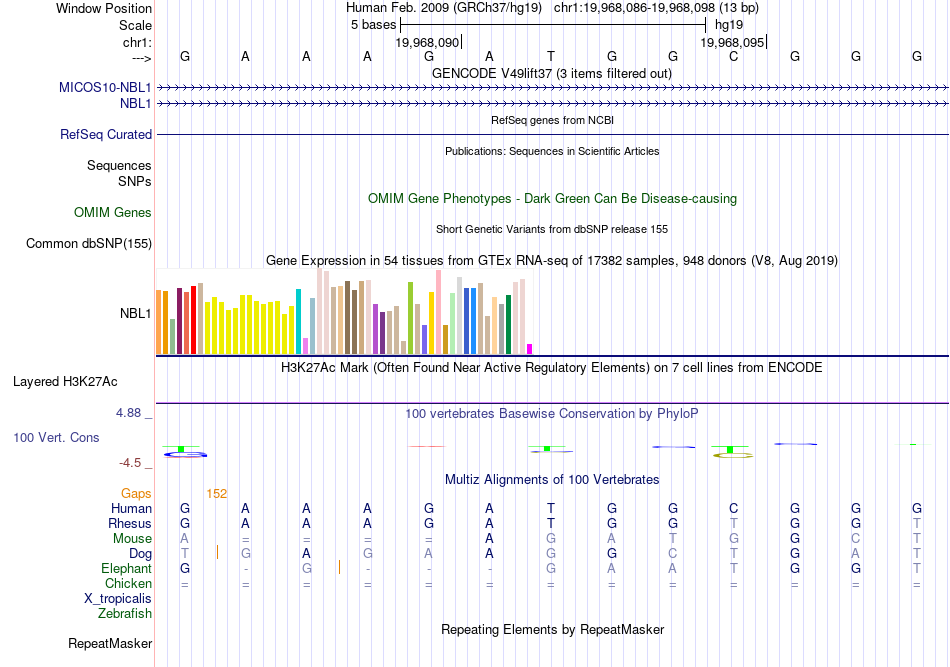This screenshot has height=667, width=950.
Task: Click the orange insertion mark in Elephant row
Action: (339, 567)
